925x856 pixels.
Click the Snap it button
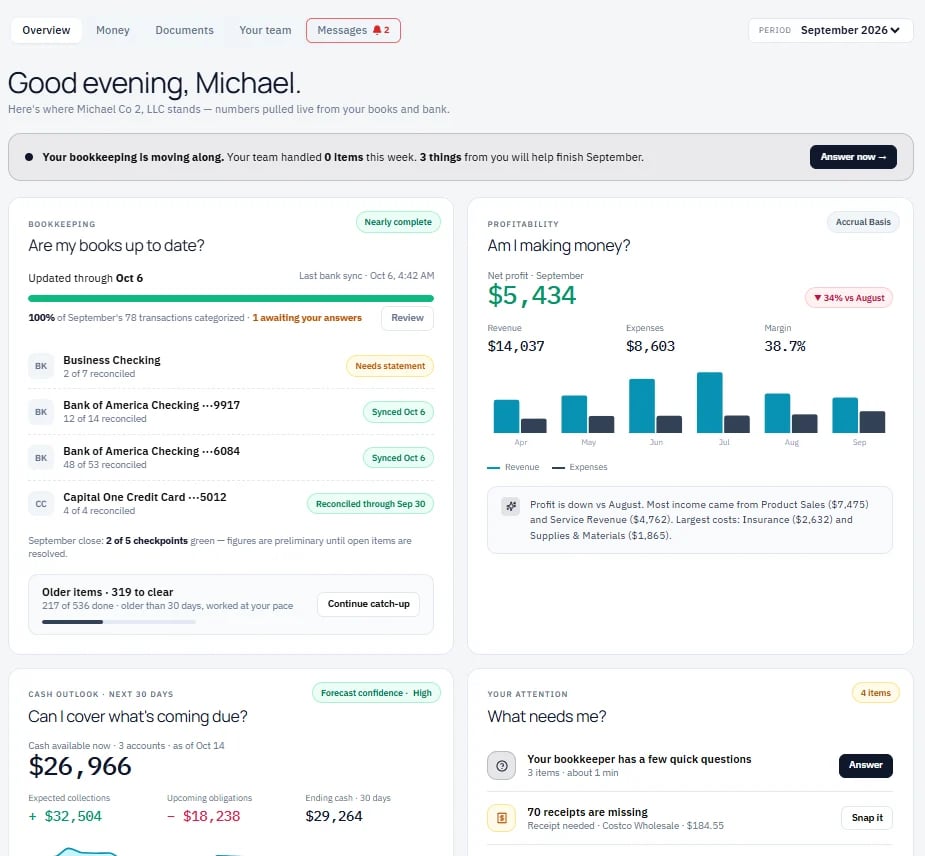pyautogui.click(x=867, y=818)
